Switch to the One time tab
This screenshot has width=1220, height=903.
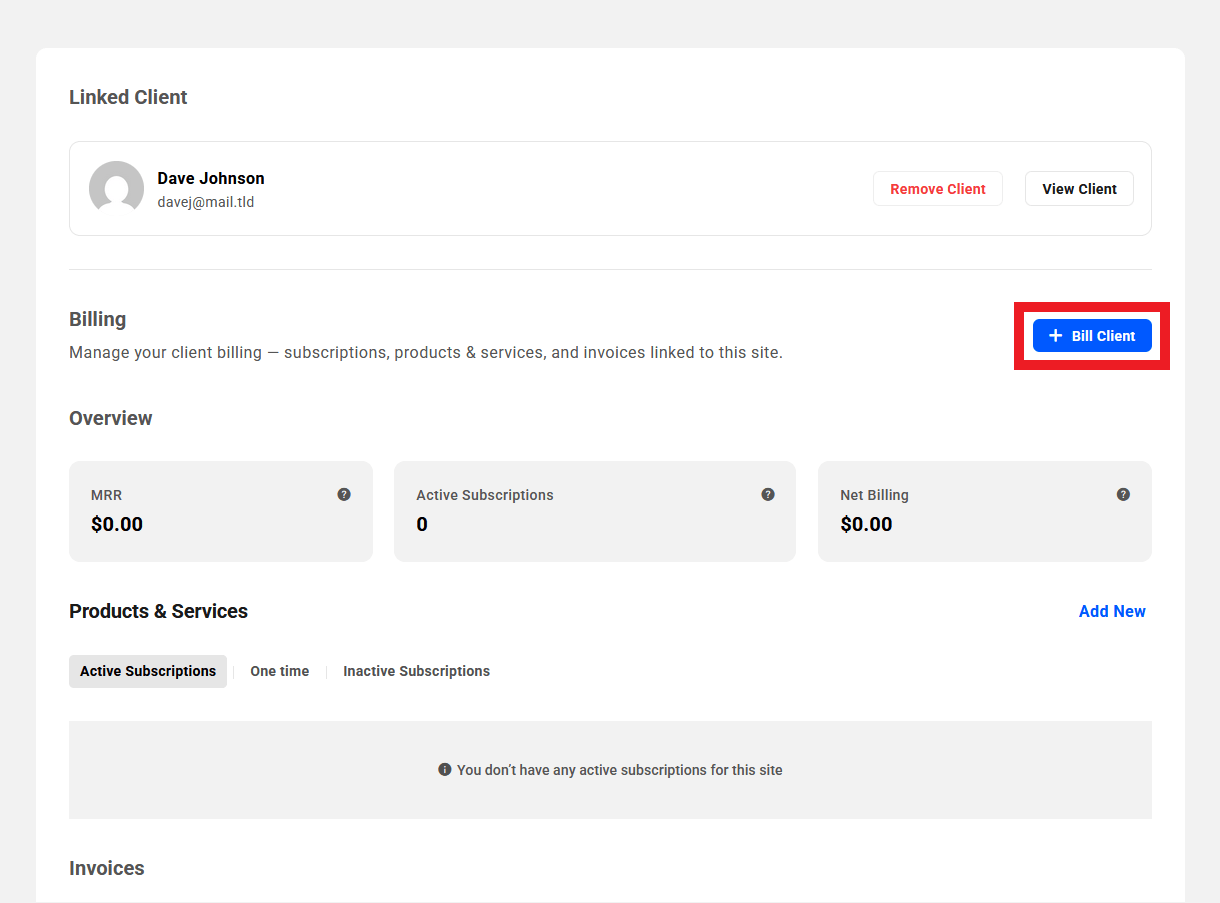coord(280,671)
